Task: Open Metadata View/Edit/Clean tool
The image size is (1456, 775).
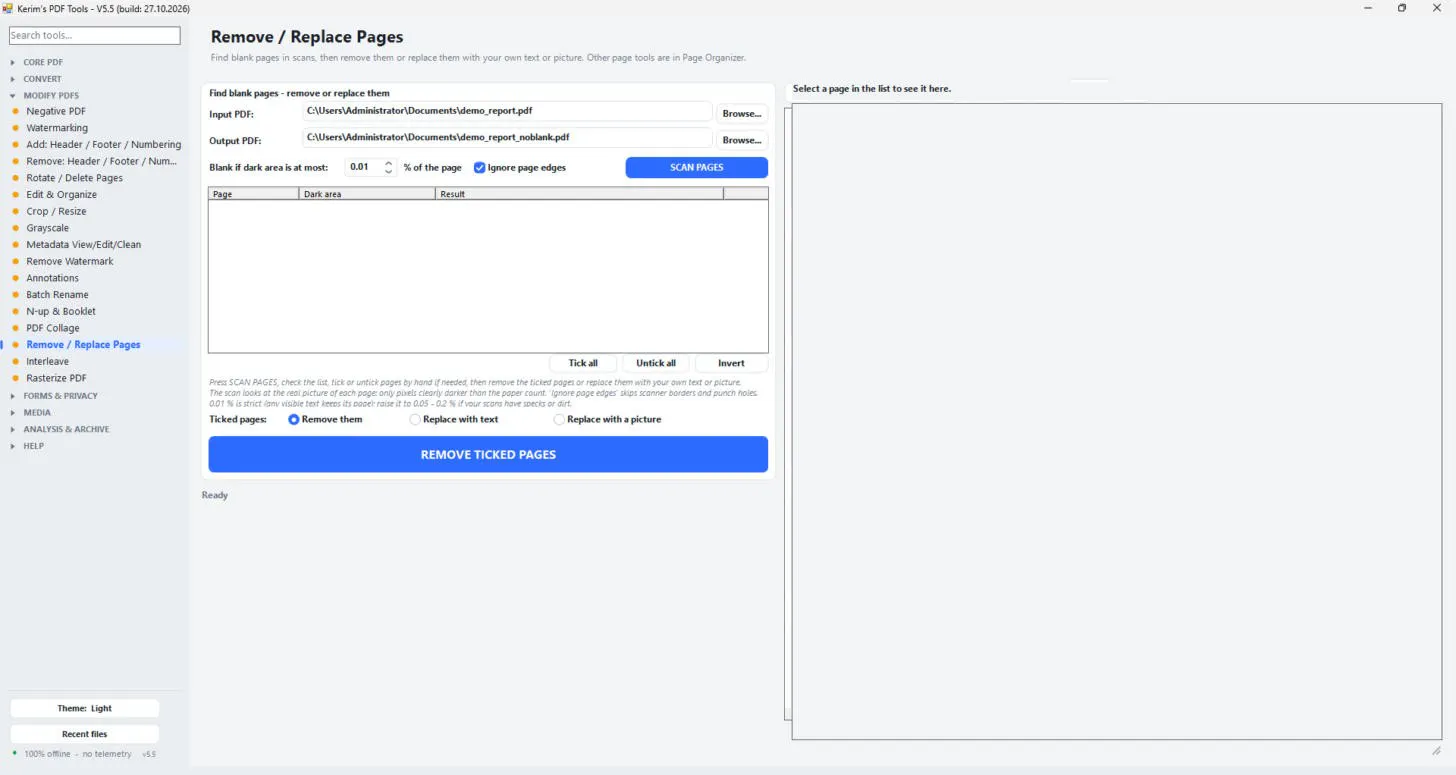Action: pyautogui.click(x=84, y=245)
